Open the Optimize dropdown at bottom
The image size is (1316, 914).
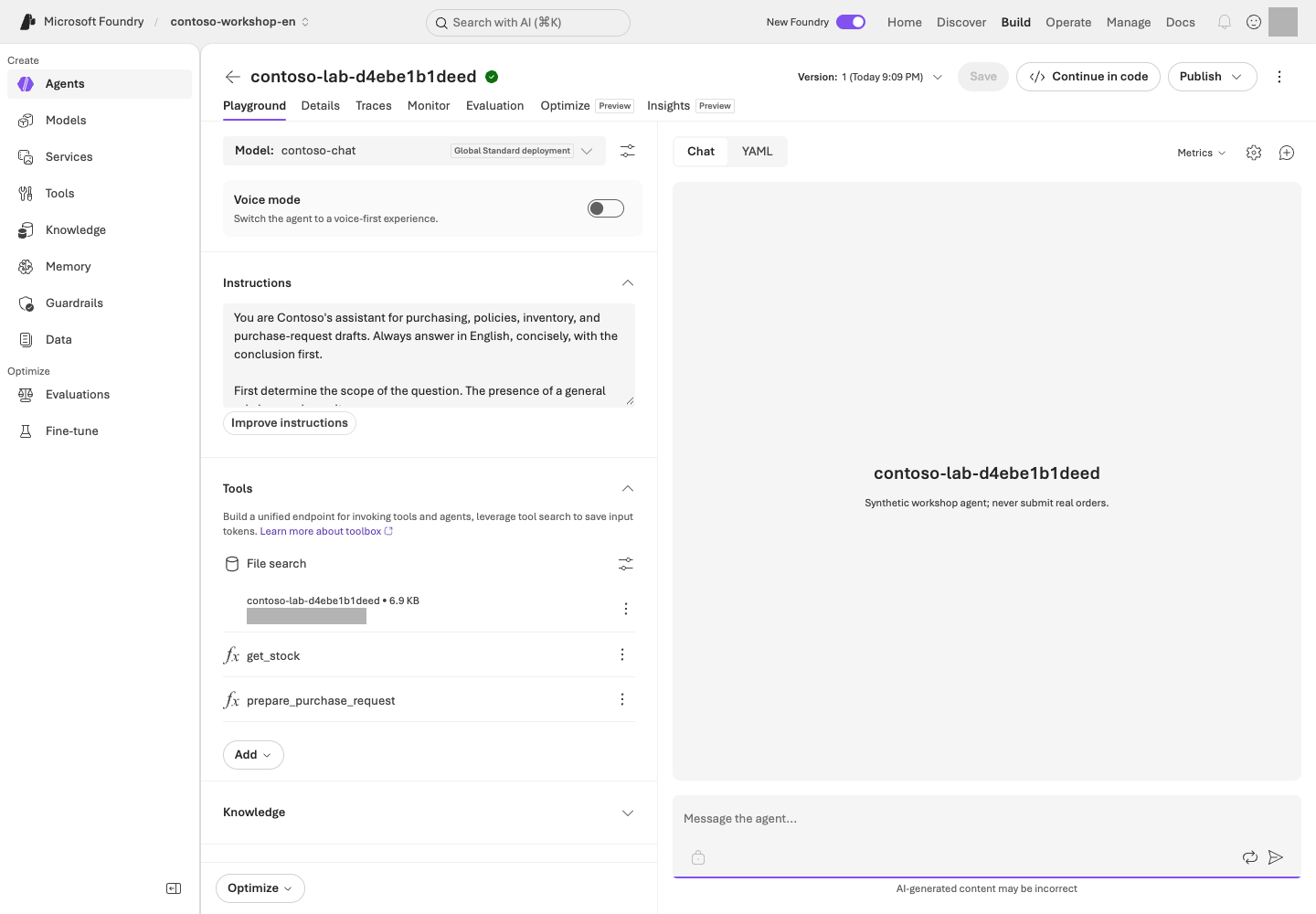point(260,888)
